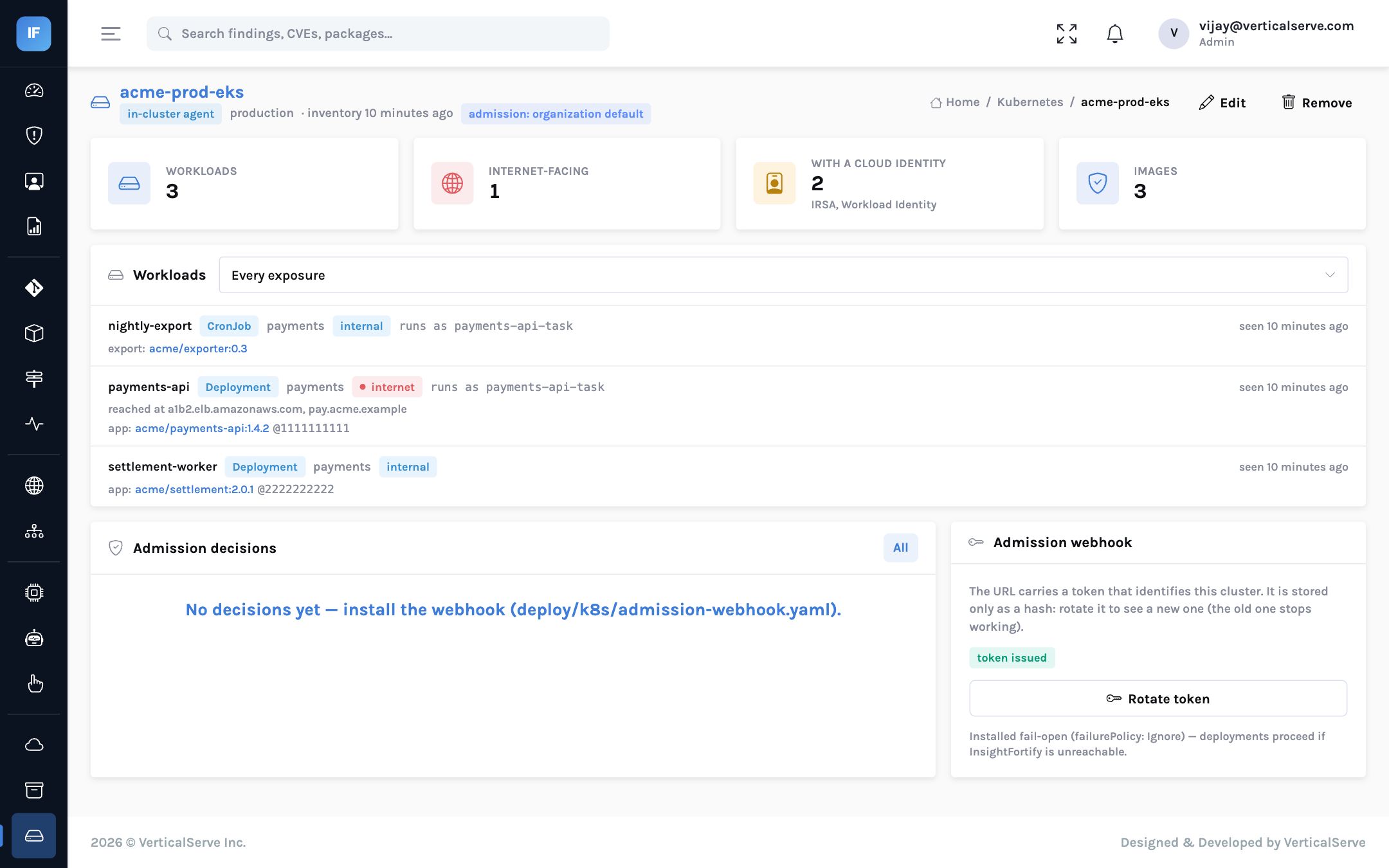Viewport: 1389px width, 868px height.
Task: Open the archive box icon in sidebar
Action: point(34,790)
